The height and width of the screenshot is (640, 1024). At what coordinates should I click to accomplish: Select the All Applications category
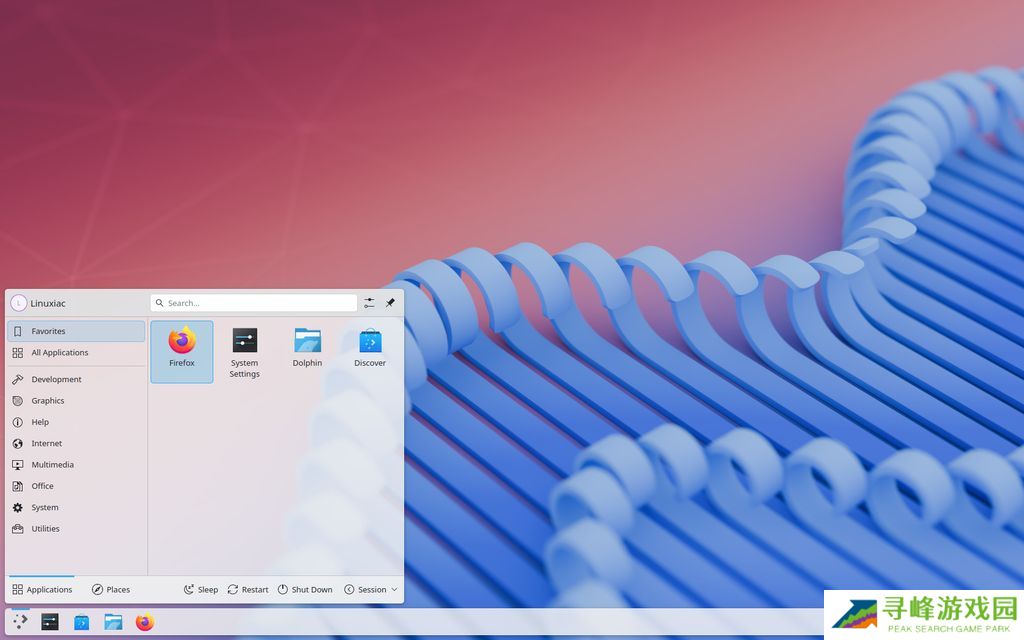point(60,353)
